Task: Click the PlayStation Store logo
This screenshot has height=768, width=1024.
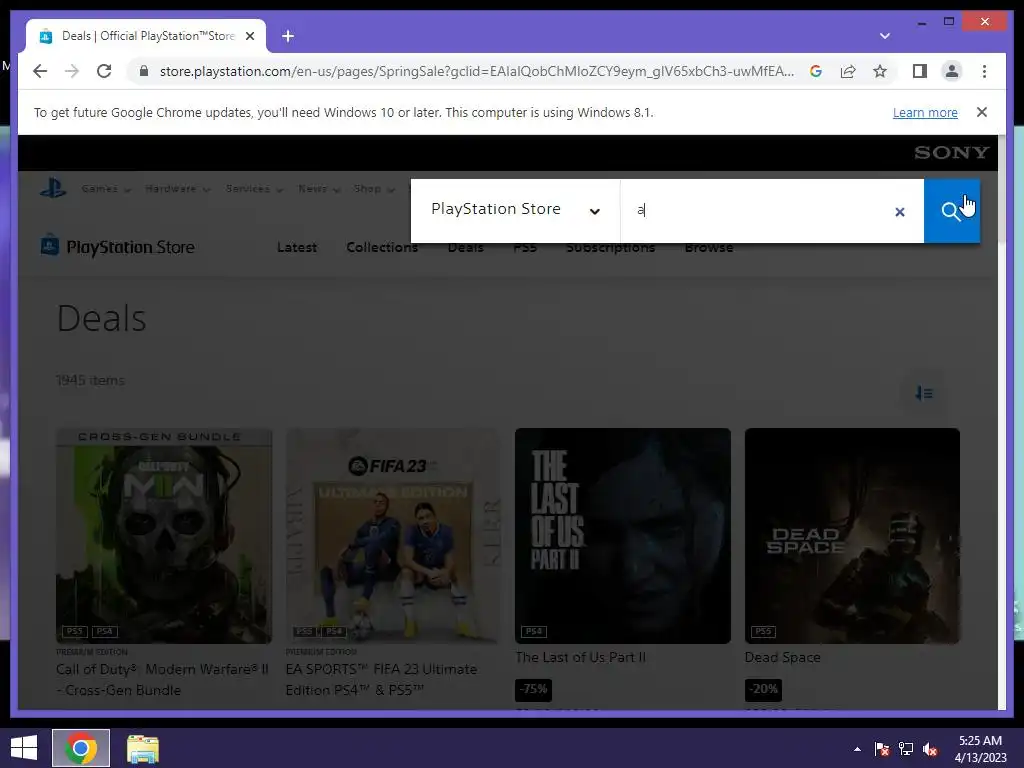Action: tap(118, 247)
